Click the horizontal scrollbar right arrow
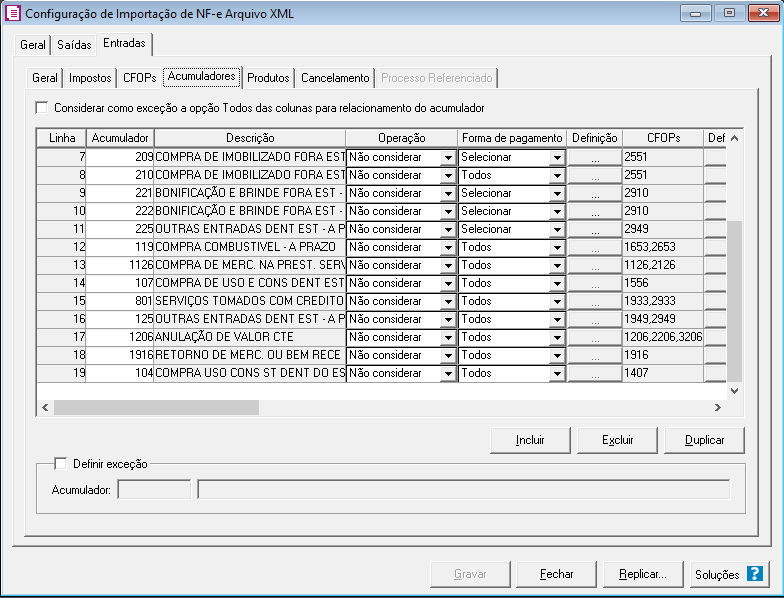Image resolution: width=784 pixels, height=598 pixels. coord(717,408)
